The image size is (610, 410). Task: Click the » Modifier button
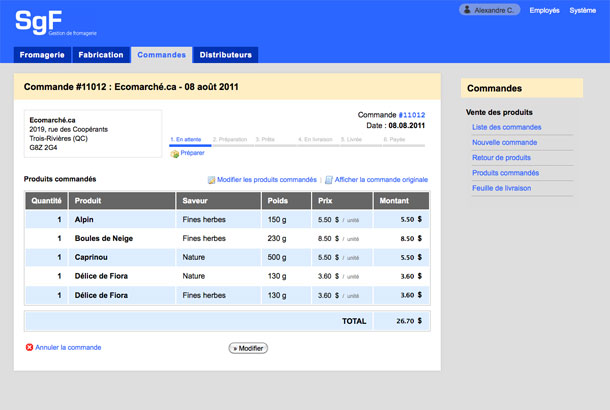248,348
